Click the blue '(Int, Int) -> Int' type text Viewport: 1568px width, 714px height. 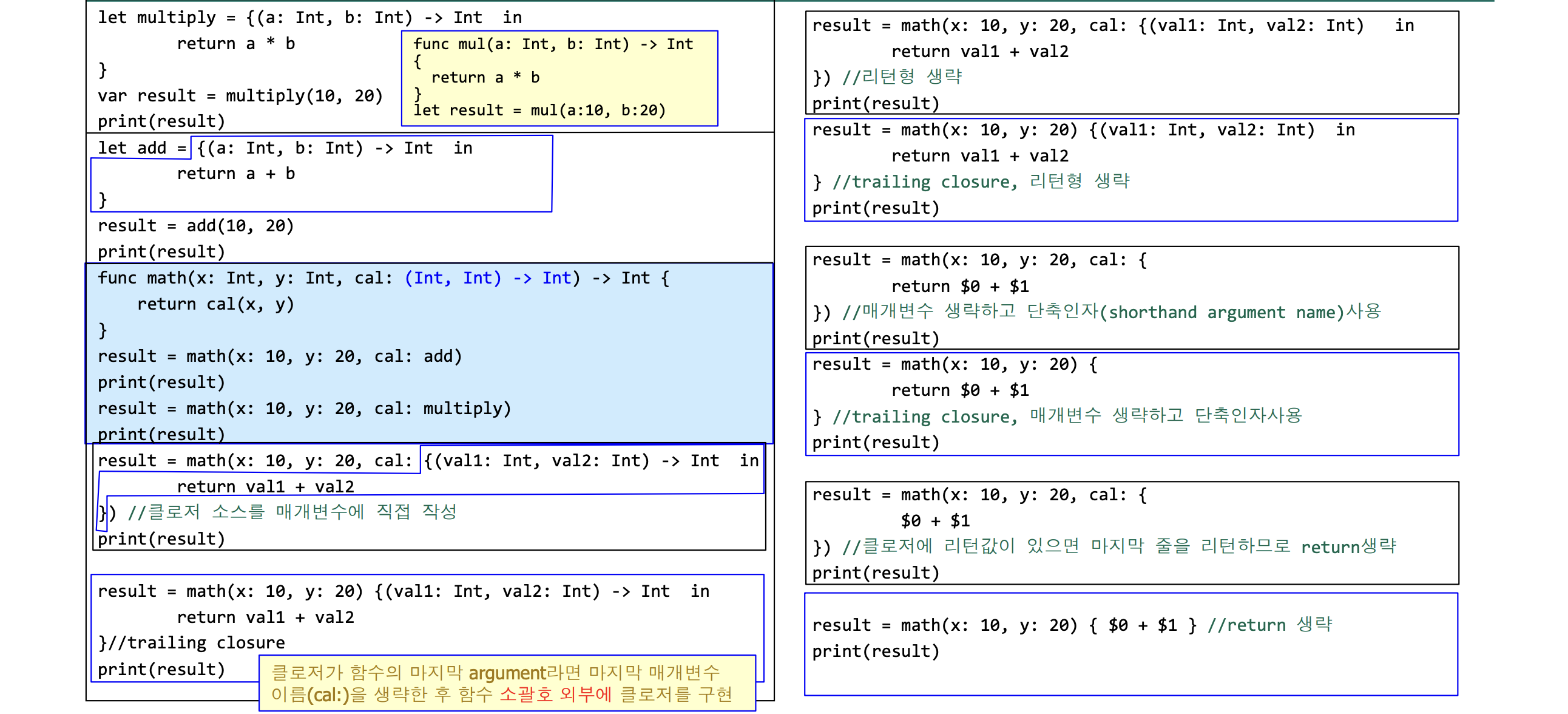pyautogui.click(x=488, y=279)
